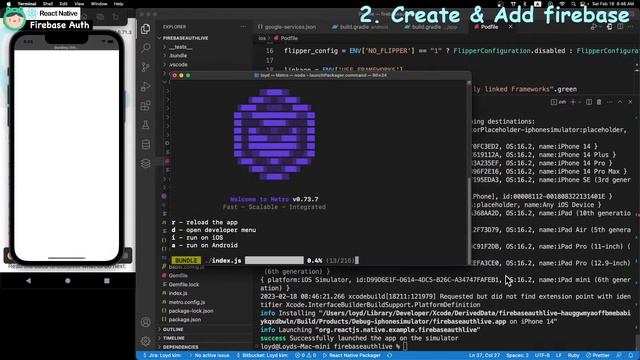Open the Help menu in menu bar
Image resolution: width=640 pixels, height=360 pixels.
[x=118, y=4]
